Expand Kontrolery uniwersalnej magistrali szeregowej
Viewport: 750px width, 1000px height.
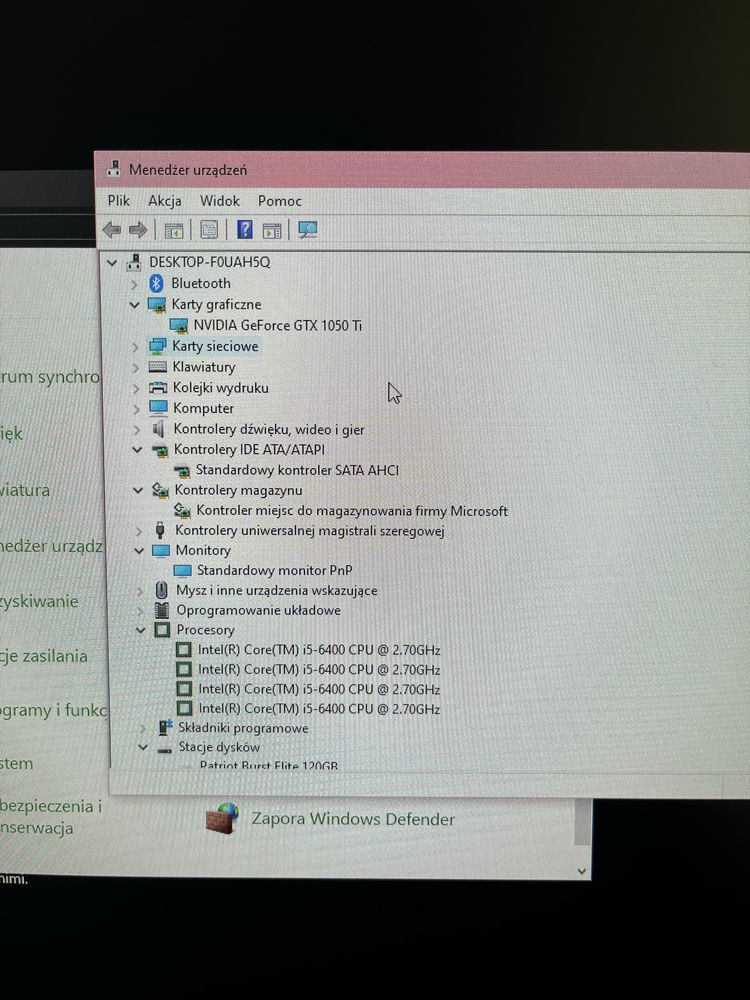coord(138,531)
